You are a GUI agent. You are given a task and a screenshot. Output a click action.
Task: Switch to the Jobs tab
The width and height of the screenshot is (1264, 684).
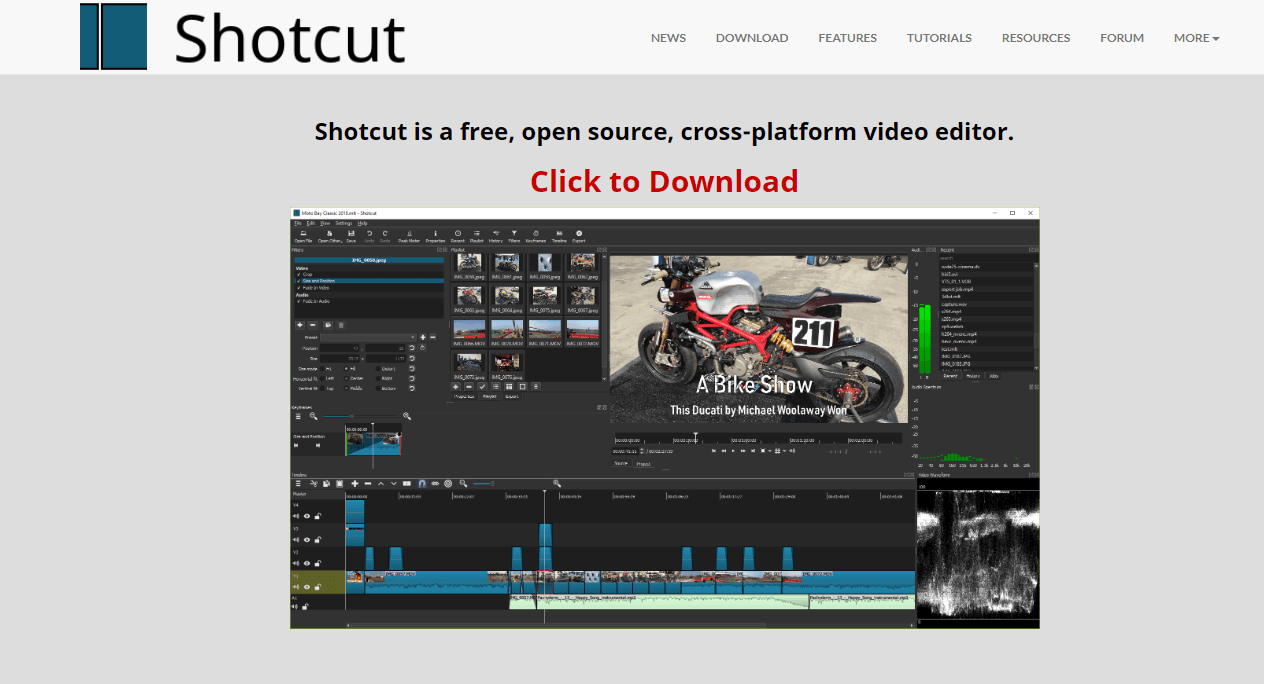(993, 376)
